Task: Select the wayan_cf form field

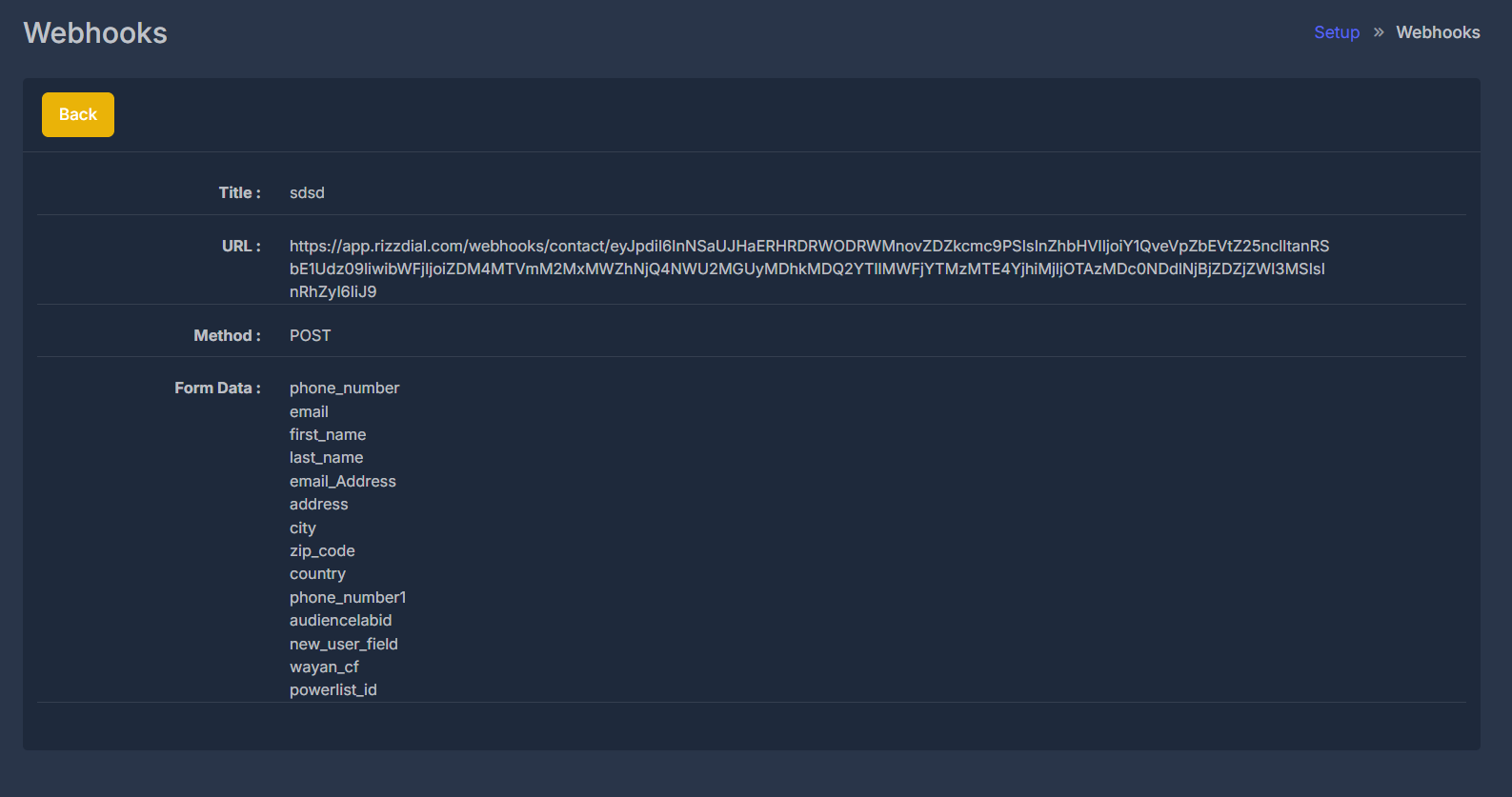Action: pyautogui.click(x=324, y=667)
